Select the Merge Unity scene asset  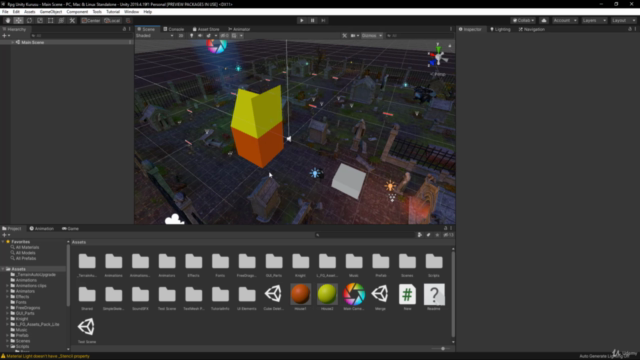tap(380, 297)
